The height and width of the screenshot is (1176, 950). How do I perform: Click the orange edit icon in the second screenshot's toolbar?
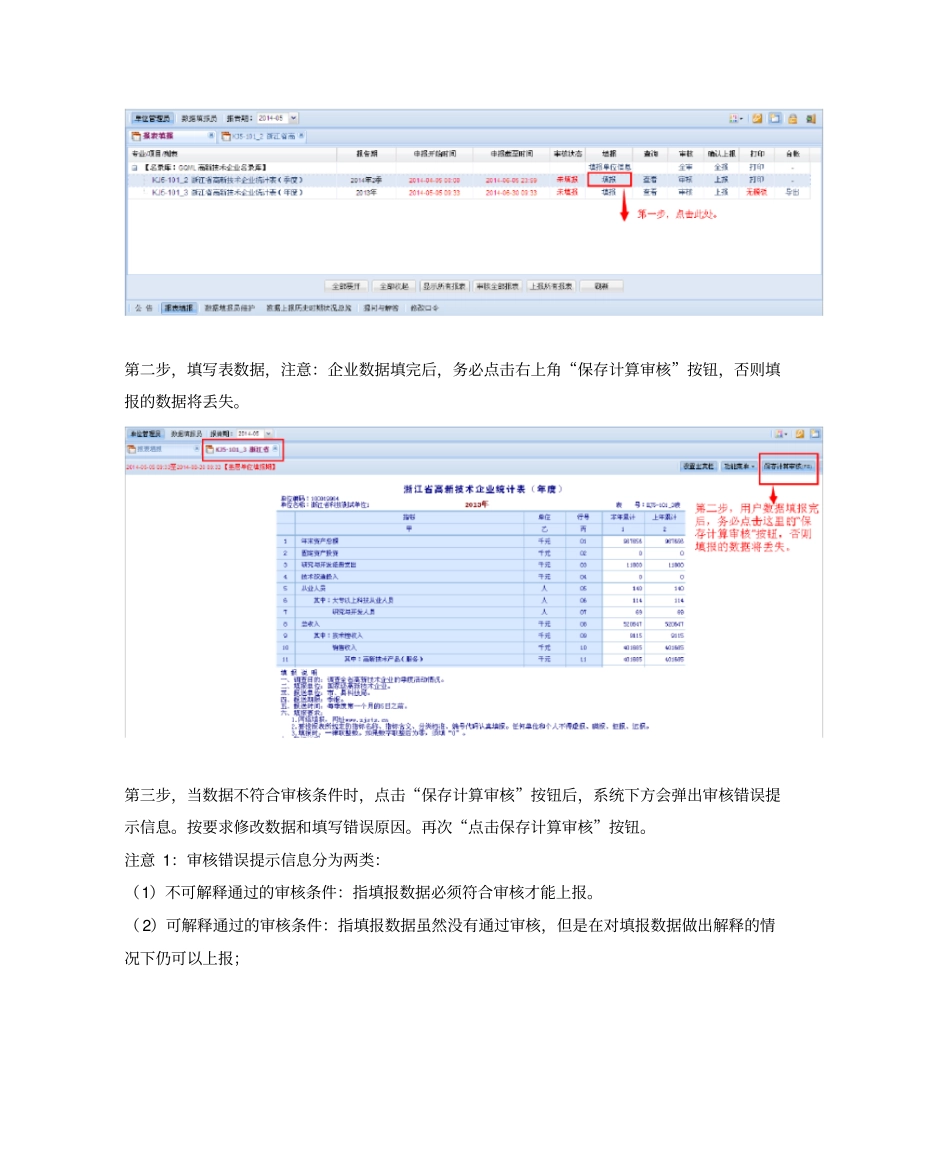coord(799,434)
